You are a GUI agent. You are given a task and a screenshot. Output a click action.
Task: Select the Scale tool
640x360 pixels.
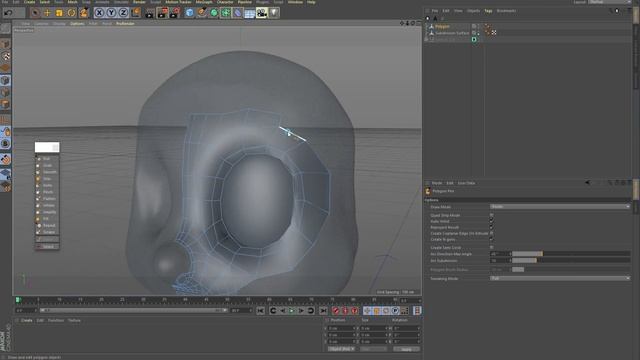[x=59, y=13]
